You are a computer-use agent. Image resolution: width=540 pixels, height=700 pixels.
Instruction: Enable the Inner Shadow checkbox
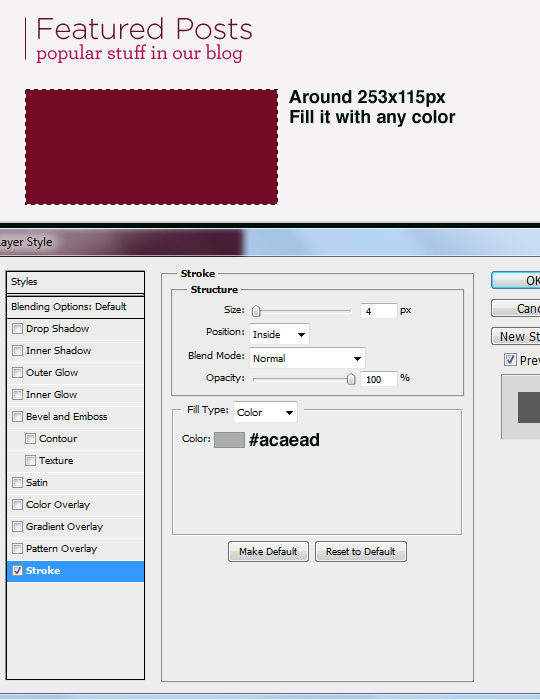pos(17,350)
